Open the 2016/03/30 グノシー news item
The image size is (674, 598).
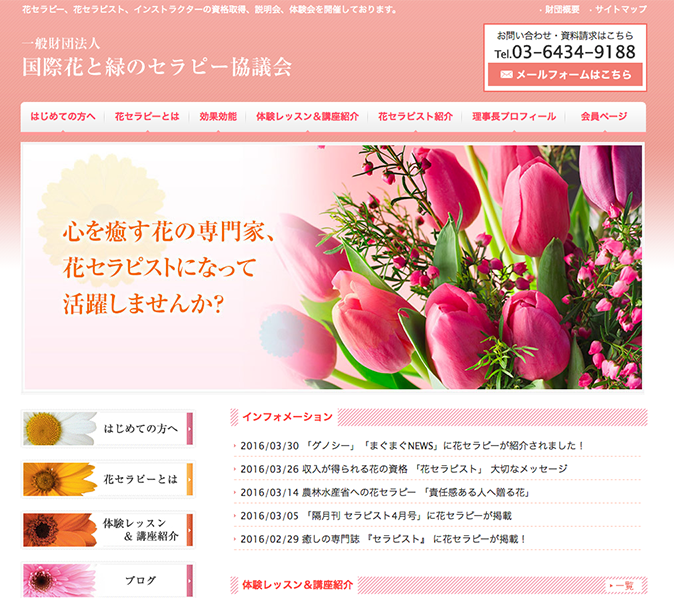412,445
